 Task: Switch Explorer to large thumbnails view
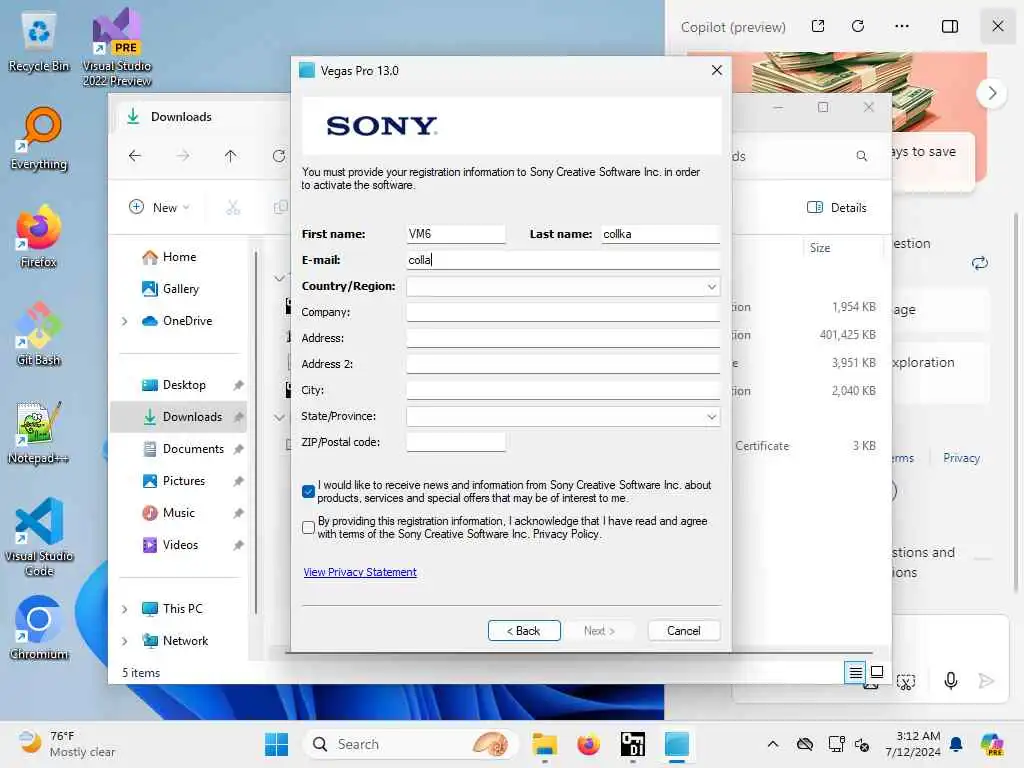pyautogui.click(x=877, y=672)
